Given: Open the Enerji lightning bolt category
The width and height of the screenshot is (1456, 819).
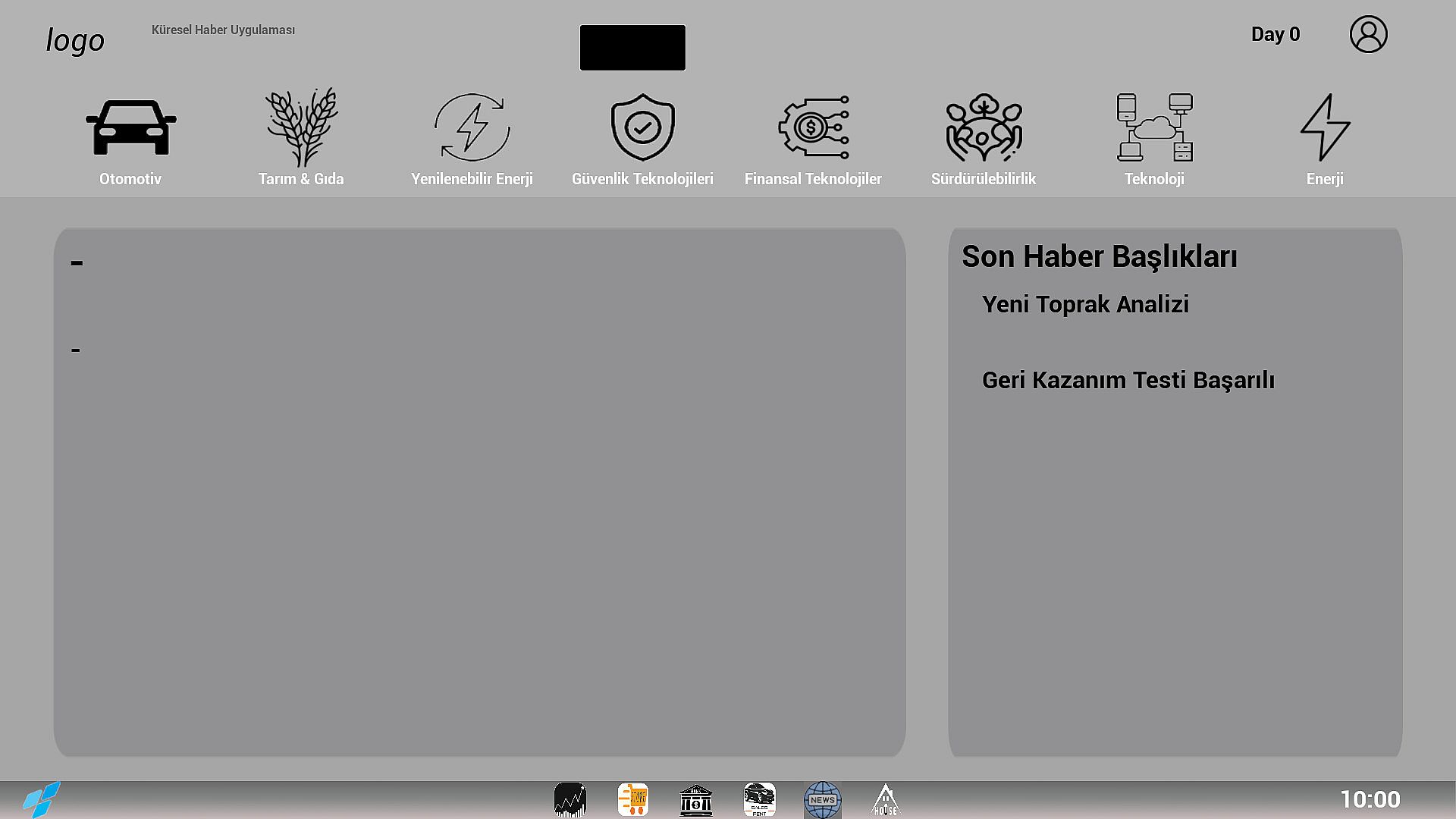Looking at the screenshot, I should [1325, 128].
